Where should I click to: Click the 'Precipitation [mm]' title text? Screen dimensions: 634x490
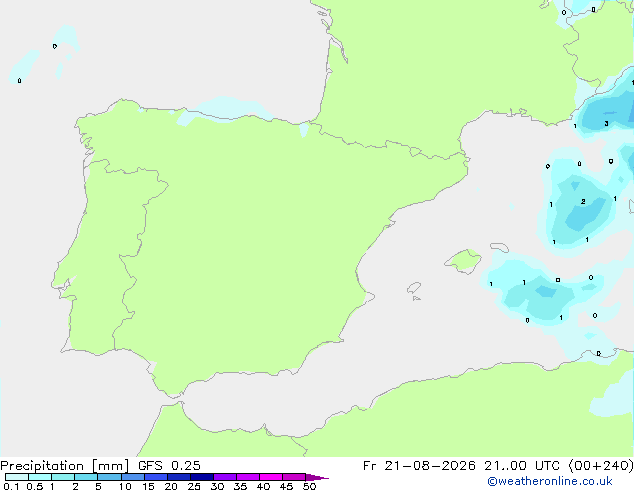click(x=65, y=466)
